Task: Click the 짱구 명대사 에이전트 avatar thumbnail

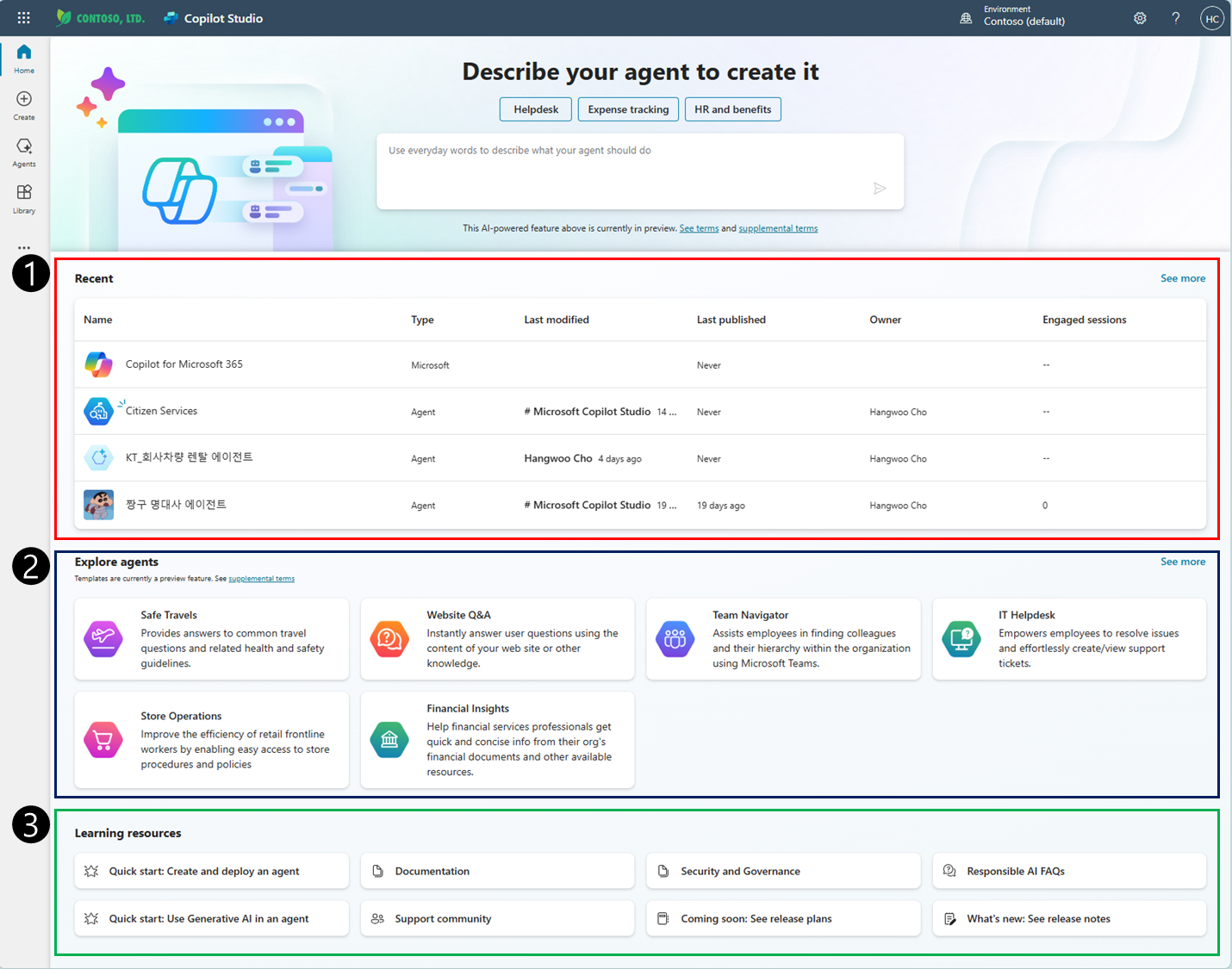Action: [x=98, y=505]
